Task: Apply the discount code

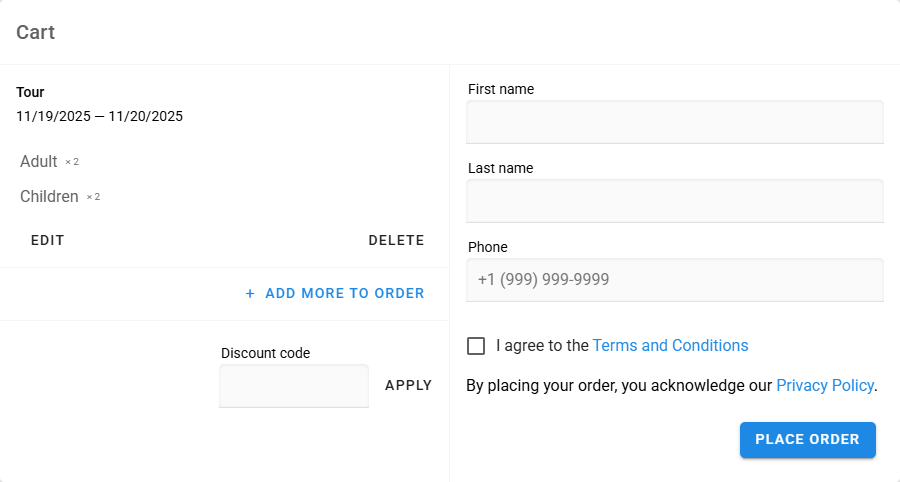Action: [x=408, y=385]
